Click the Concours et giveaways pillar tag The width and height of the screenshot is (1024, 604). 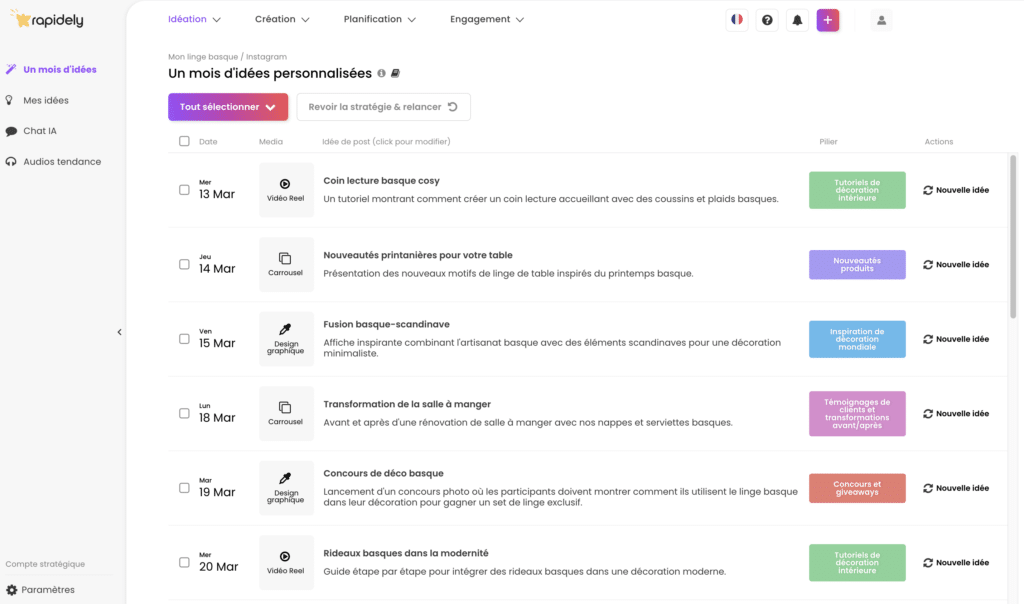pyautogui.click(x=857, y=488)
